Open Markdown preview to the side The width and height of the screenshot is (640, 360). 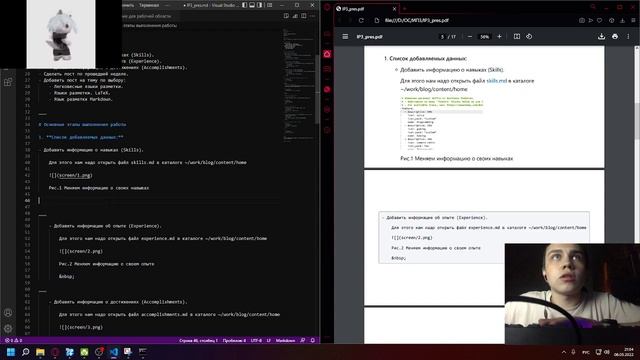[x=286, y=16]
